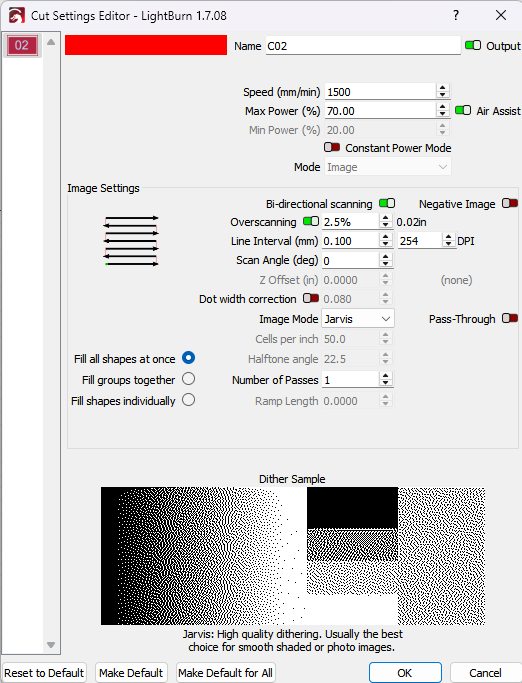This screenshot has width=522, height=683.
Task: Select Fill groups together option
Action: point(188,379)
